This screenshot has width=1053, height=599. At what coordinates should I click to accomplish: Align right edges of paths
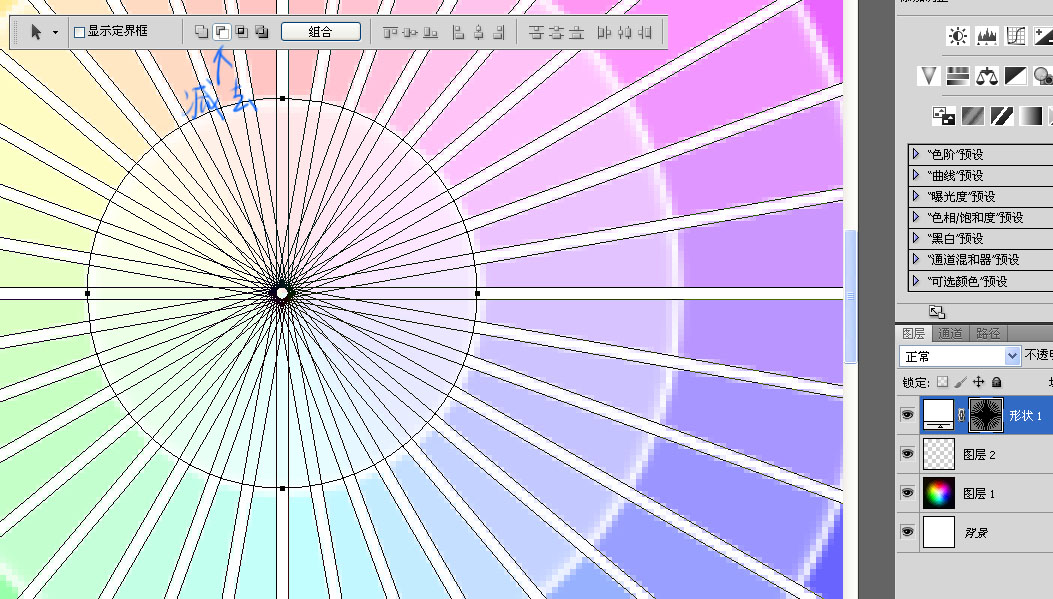498,32
